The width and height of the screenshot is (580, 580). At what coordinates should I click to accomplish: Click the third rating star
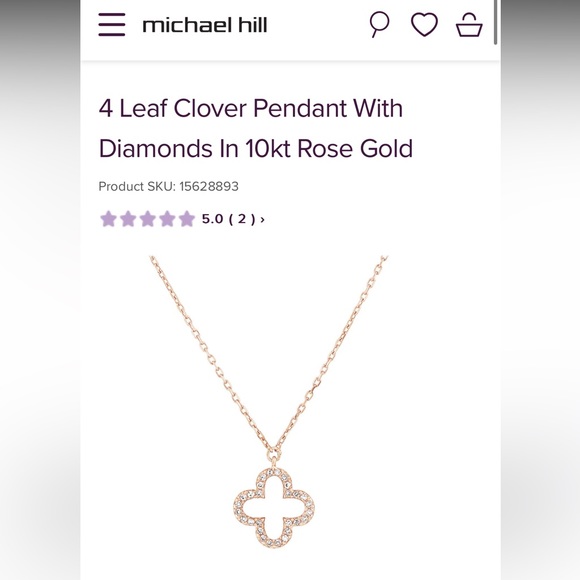(148, 219)
